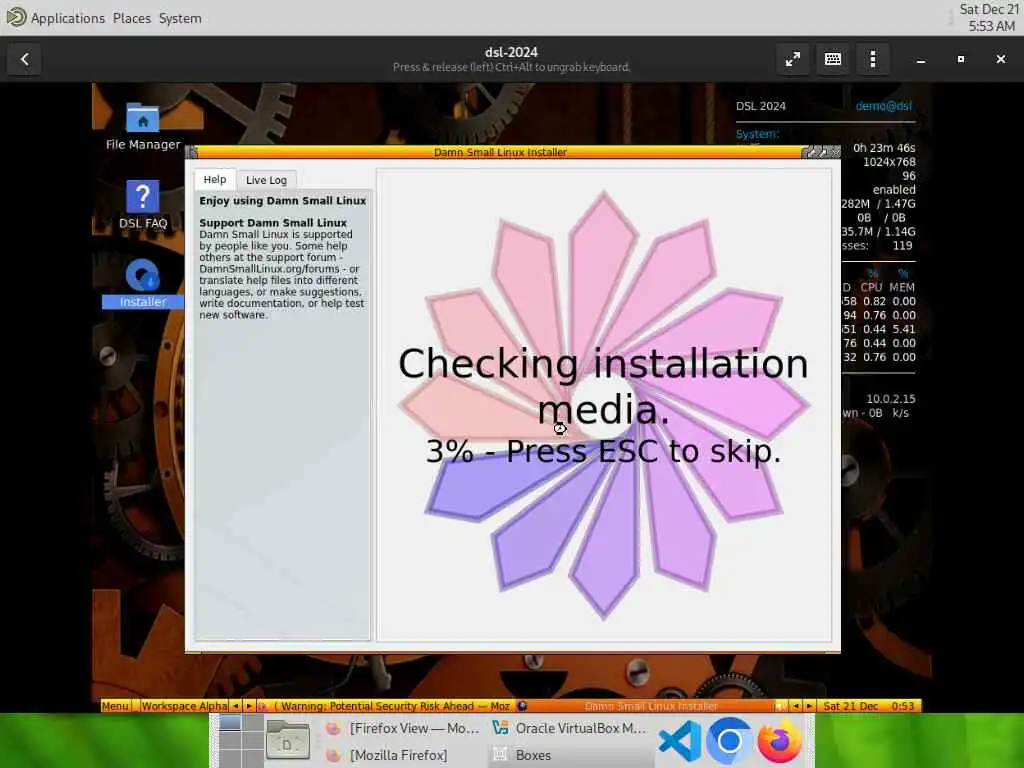Switch to Mozilla Firefox window entry
The image size is (1024, 768).
(x=387, y=755)
